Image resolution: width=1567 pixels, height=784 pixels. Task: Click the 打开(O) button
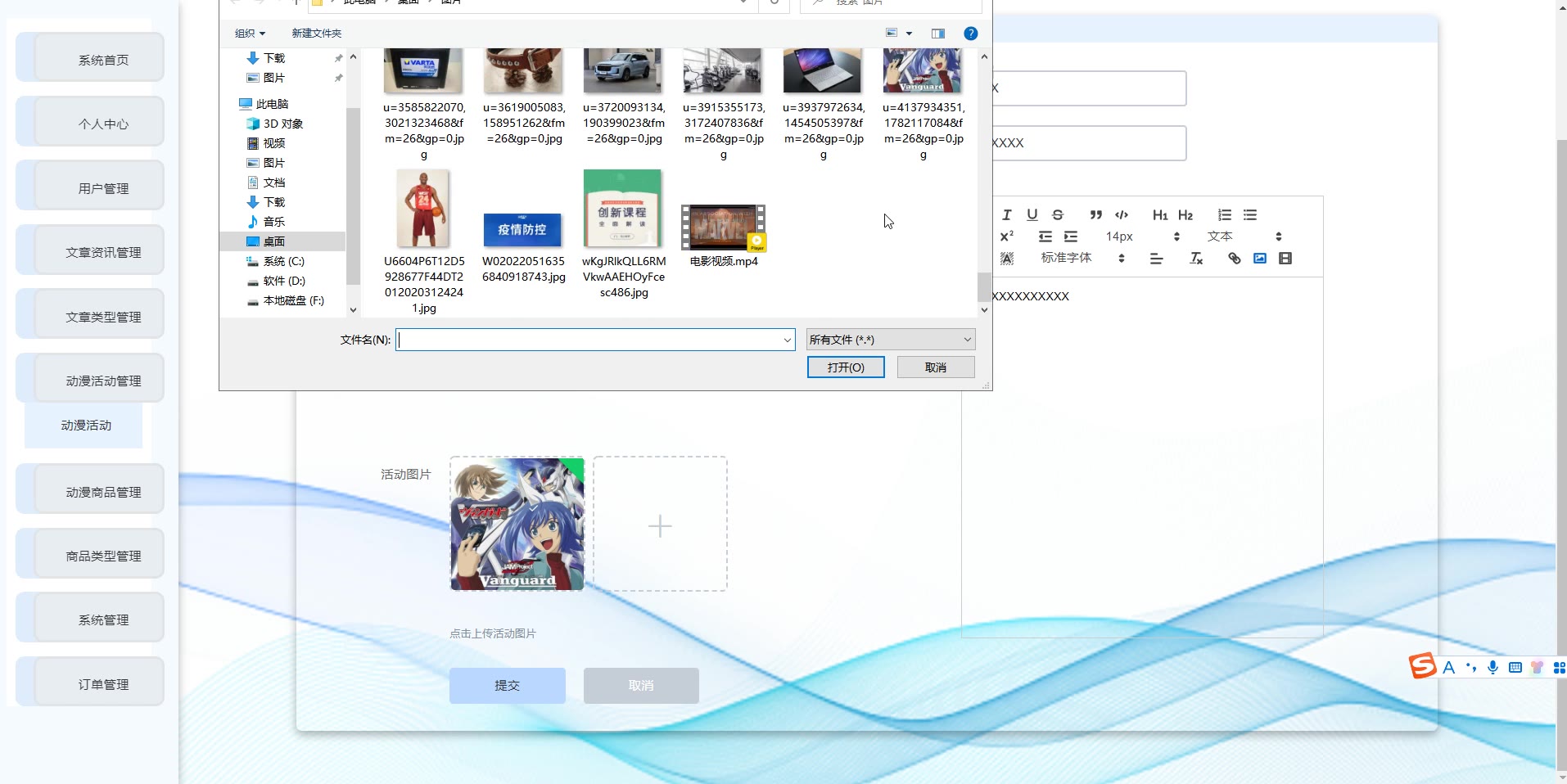coord(846,367)
